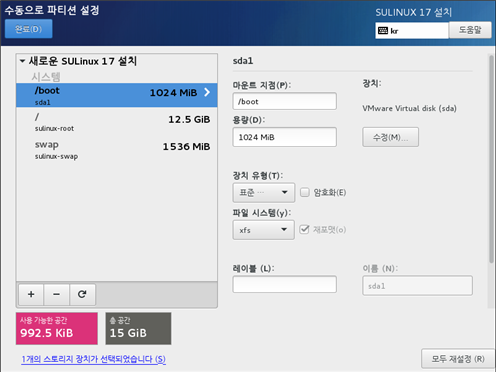Click the VMware Virtual disk (sda) text
The image size is (496, 372).
pyautogui.click(x=409, y=108)
